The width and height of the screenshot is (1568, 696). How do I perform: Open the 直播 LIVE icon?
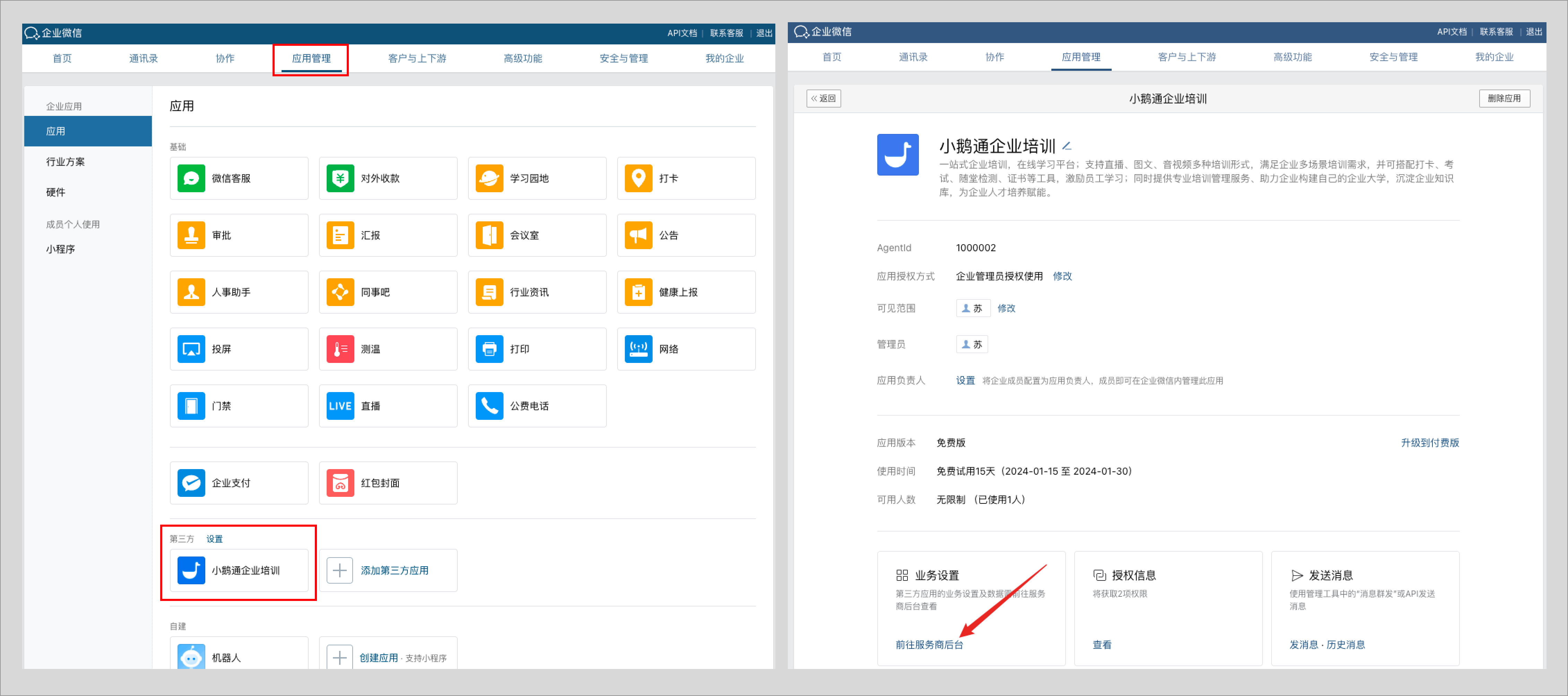pos(340,406)
